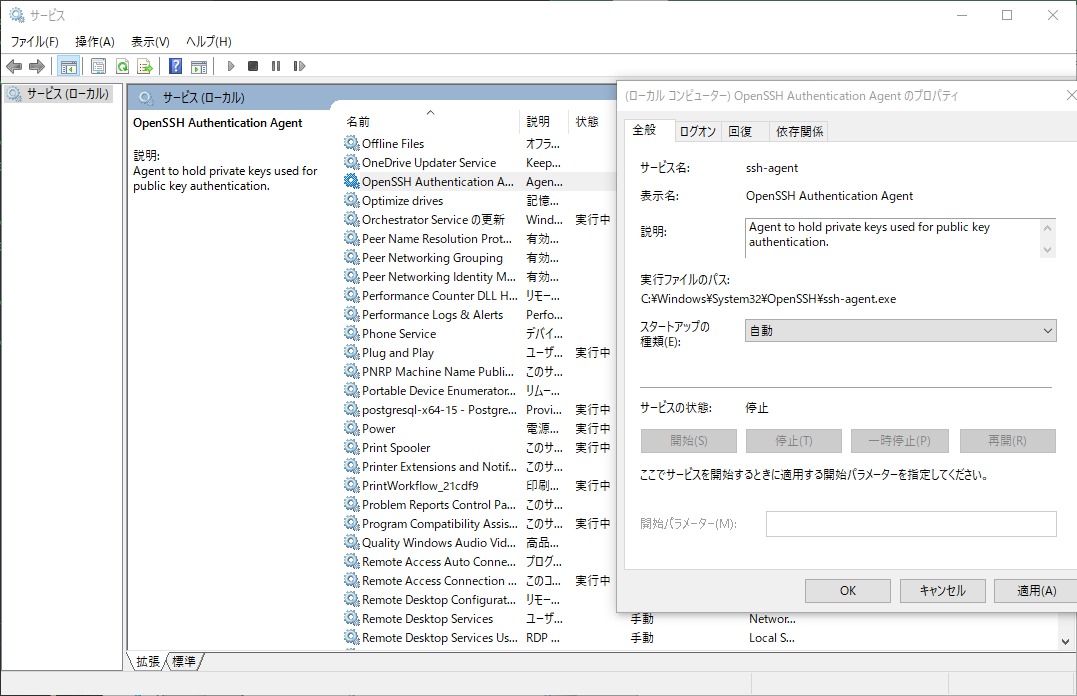The image size is (1077, 696).
Task: Toggle the console tree visibility icon
Action: [x=67, y=66]
